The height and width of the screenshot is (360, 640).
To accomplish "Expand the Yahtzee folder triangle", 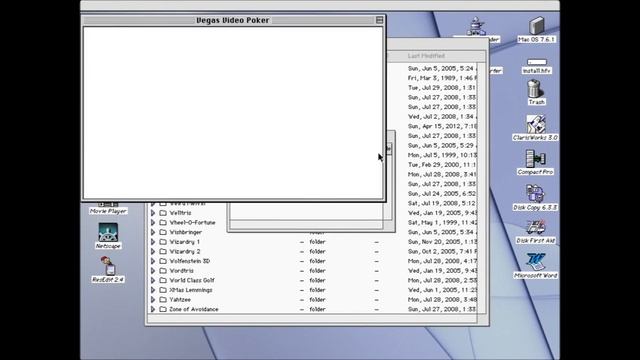I will point(153,300).
